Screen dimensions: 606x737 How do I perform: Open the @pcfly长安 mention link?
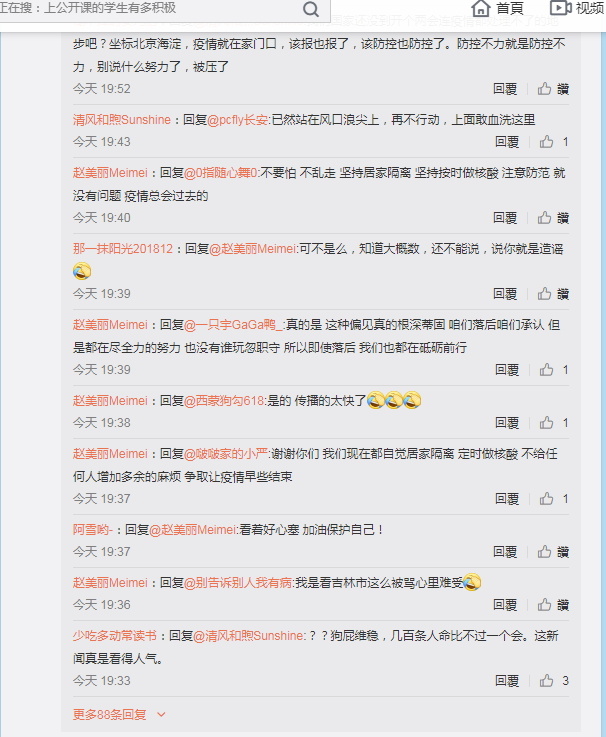(x=237, y=120)
